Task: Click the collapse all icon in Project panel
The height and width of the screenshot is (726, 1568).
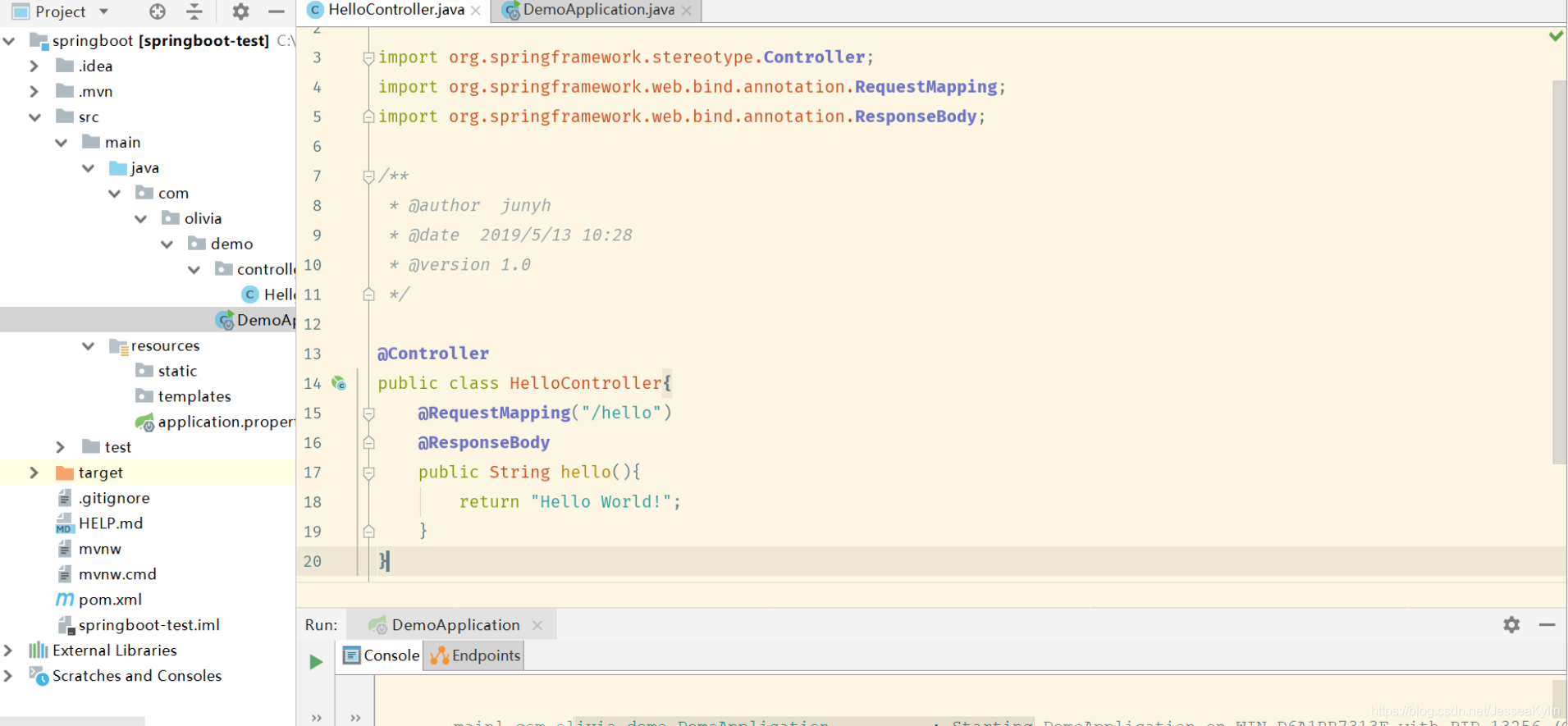Action: click(194, 11)
